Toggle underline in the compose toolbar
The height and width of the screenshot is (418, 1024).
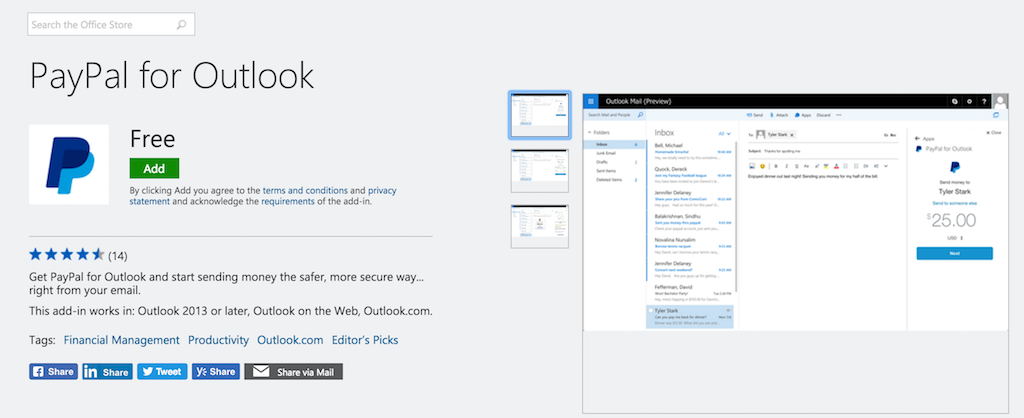click(797, 166)
